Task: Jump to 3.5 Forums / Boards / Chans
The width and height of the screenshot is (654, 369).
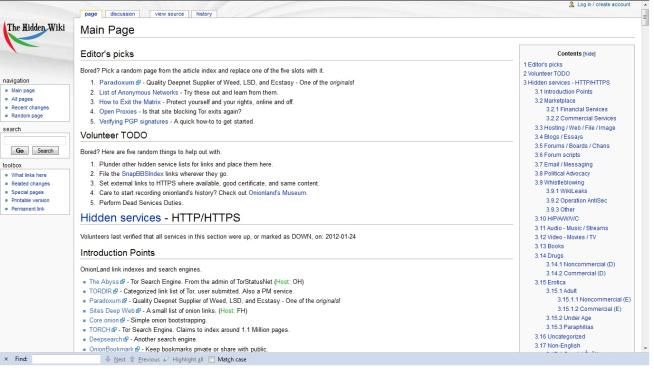Action: click(572, 146)
